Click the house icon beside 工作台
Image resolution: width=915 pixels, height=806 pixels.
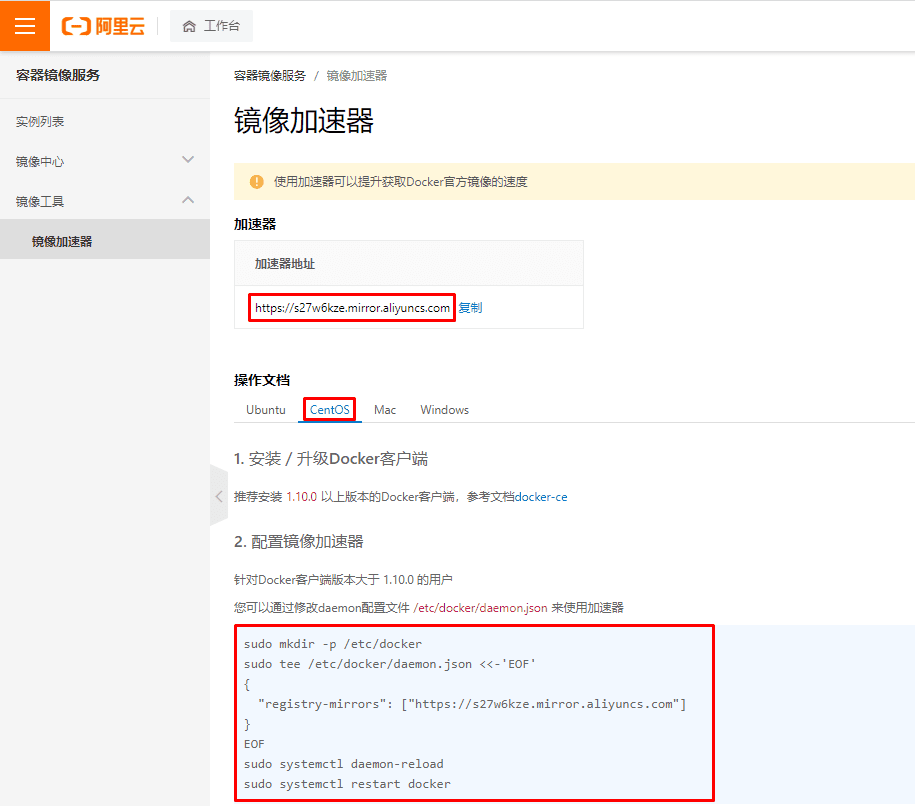(x=189, y=26)
